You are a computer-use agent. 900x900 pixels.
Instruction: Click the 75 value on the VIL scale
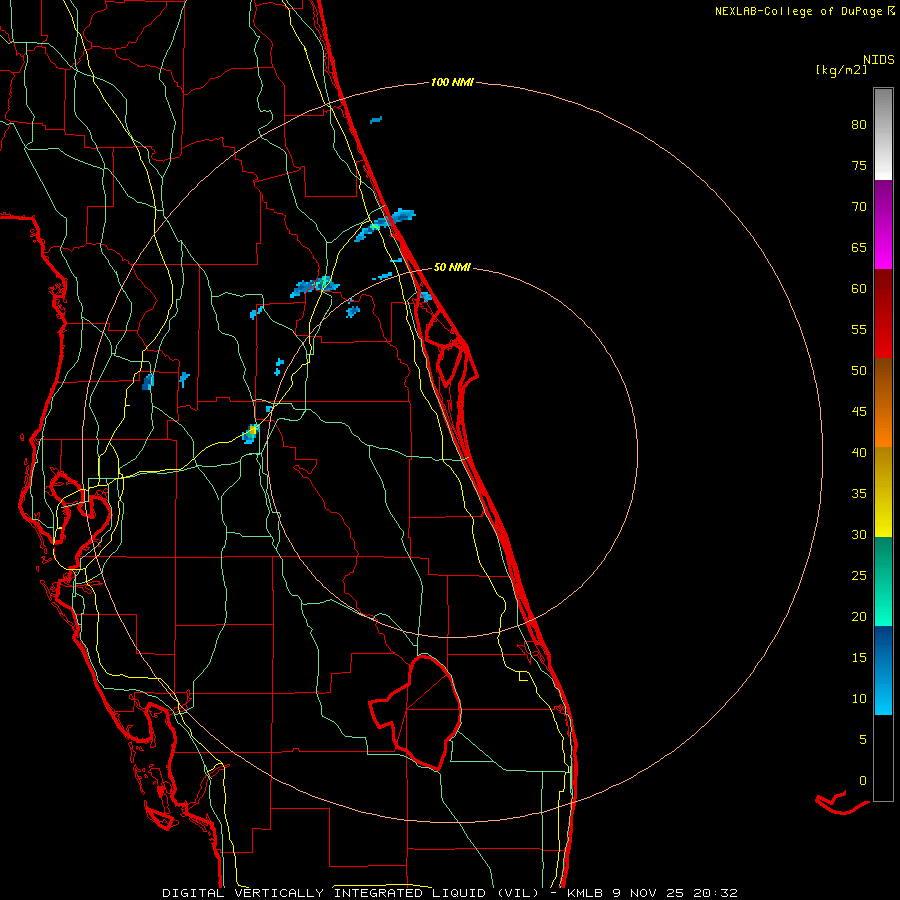pos(859,165)
